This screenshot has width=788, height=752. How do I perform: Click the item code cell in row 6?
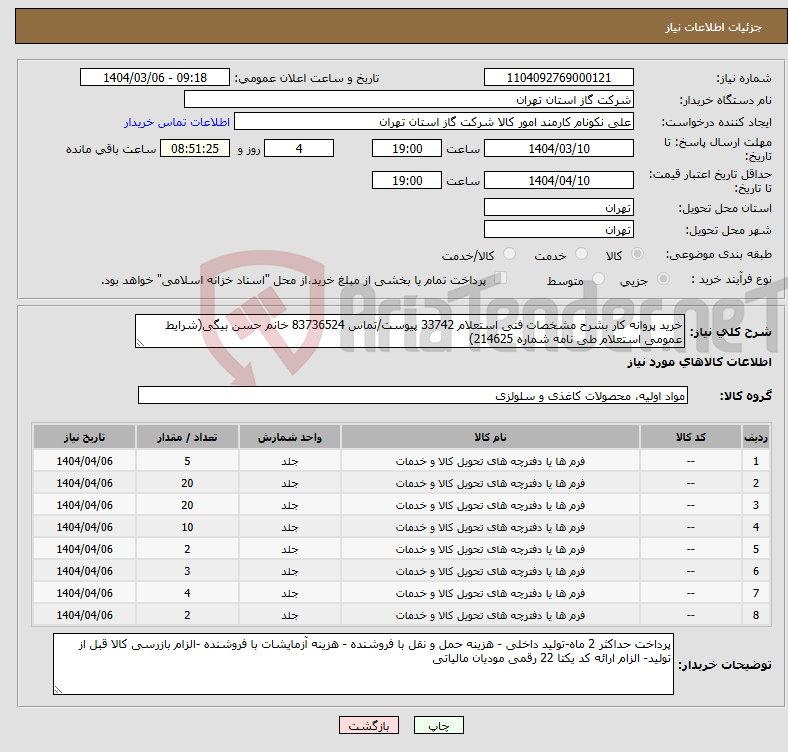691,572
